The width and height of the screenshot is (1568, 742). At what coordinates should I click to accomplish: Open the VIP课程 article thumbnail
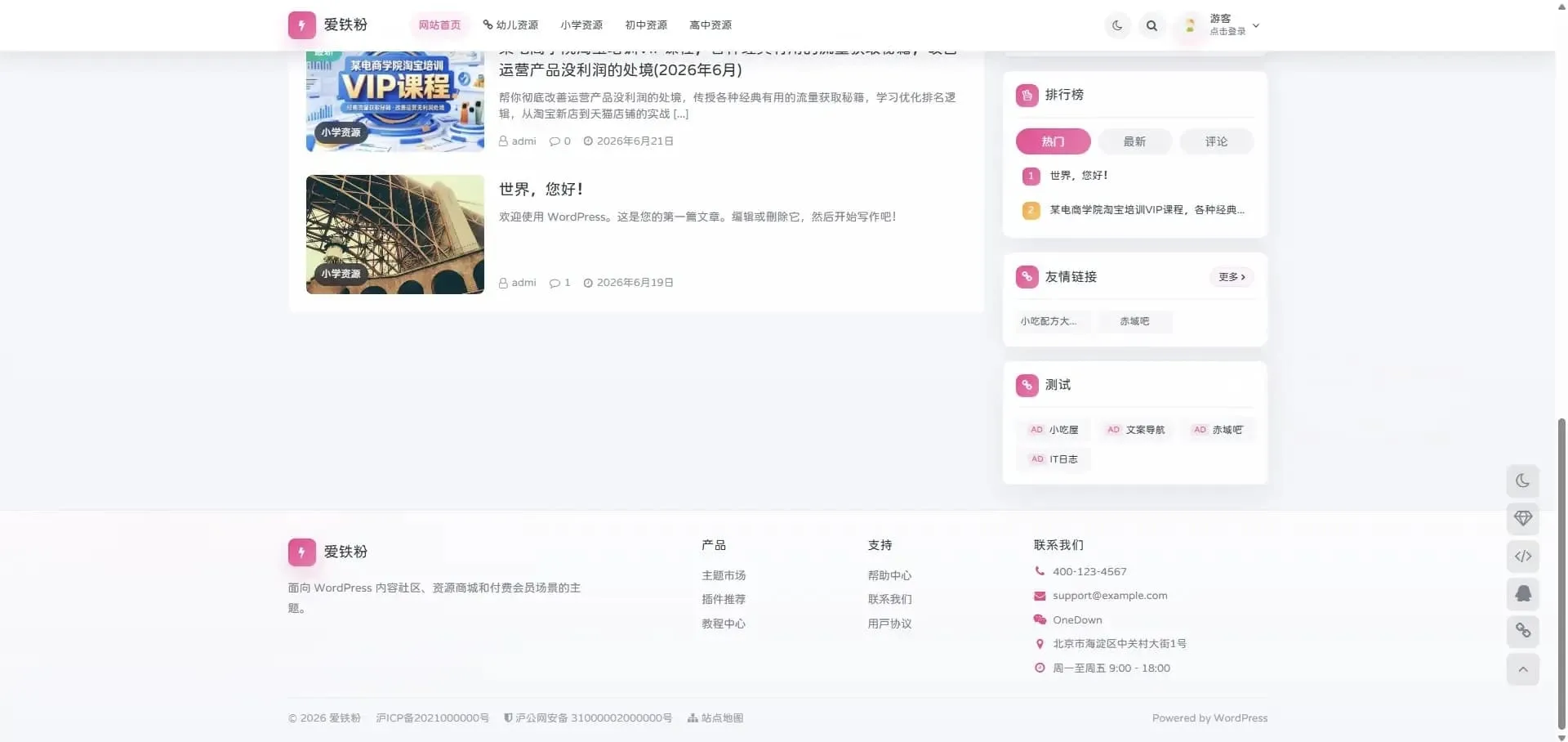click(395, 101)
